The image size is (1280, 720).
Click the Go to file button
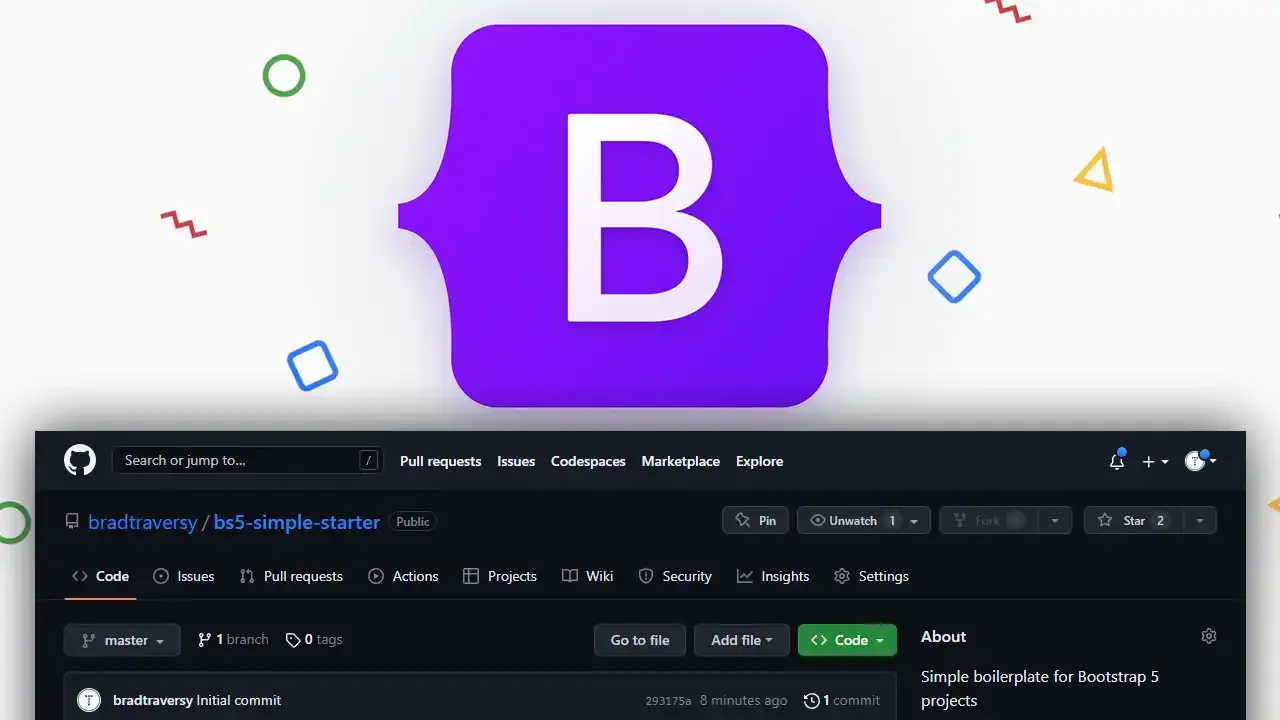tap(640, 640)
